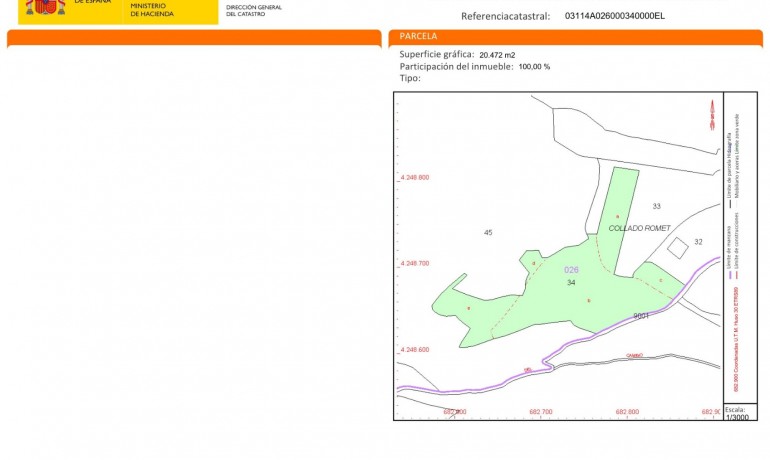Click the Escala 1/3000 scale box
The width and height of the screenshot is (770, 460).
click(x=736, y=413)
